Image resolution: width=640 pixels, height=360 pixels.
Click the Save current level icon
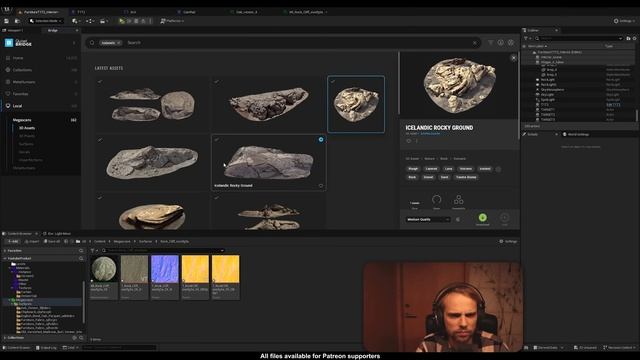(7, 21)
